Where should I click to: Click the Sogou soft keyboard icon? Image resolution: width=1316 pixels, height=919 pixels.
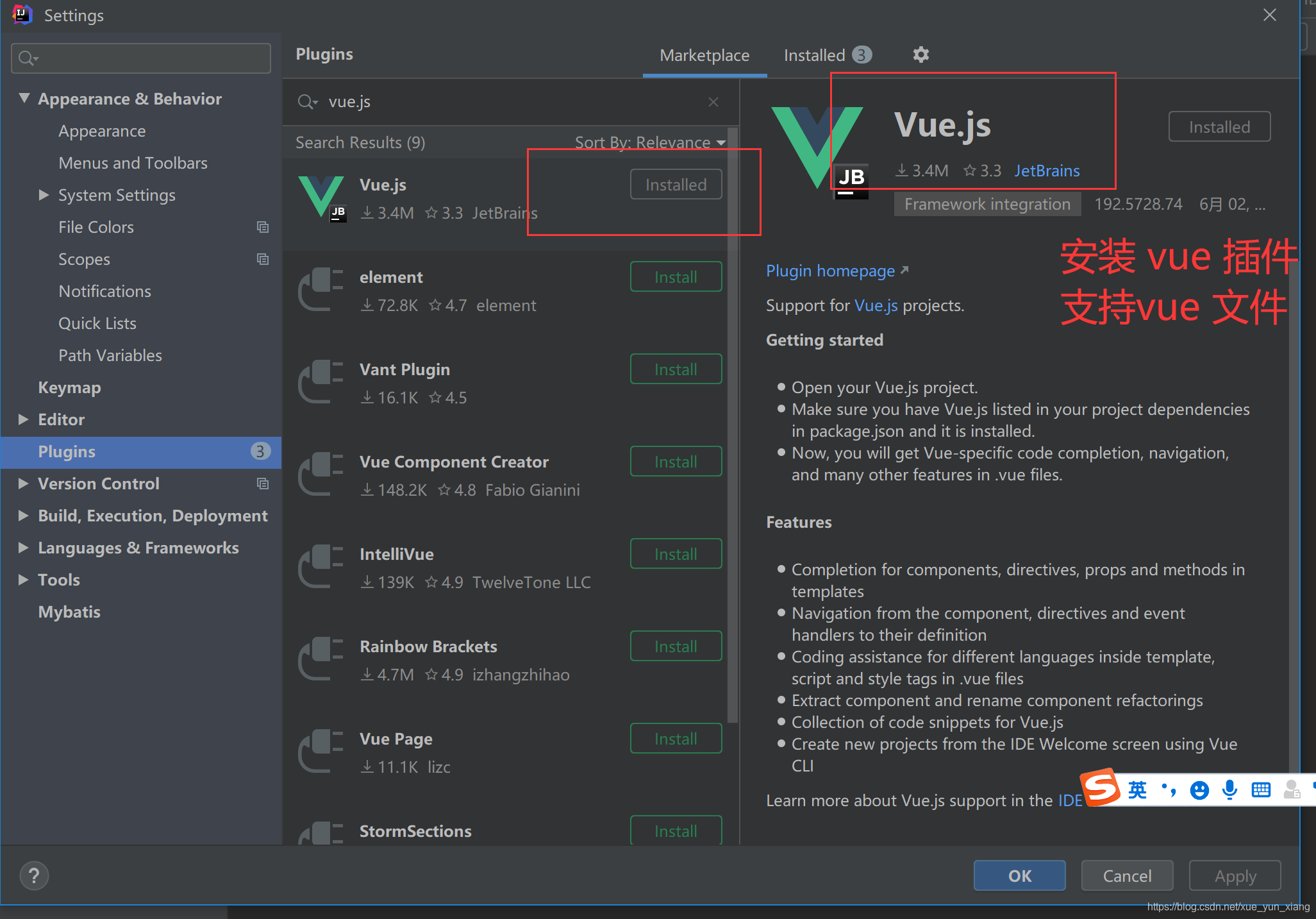(x=1260, y=789)
